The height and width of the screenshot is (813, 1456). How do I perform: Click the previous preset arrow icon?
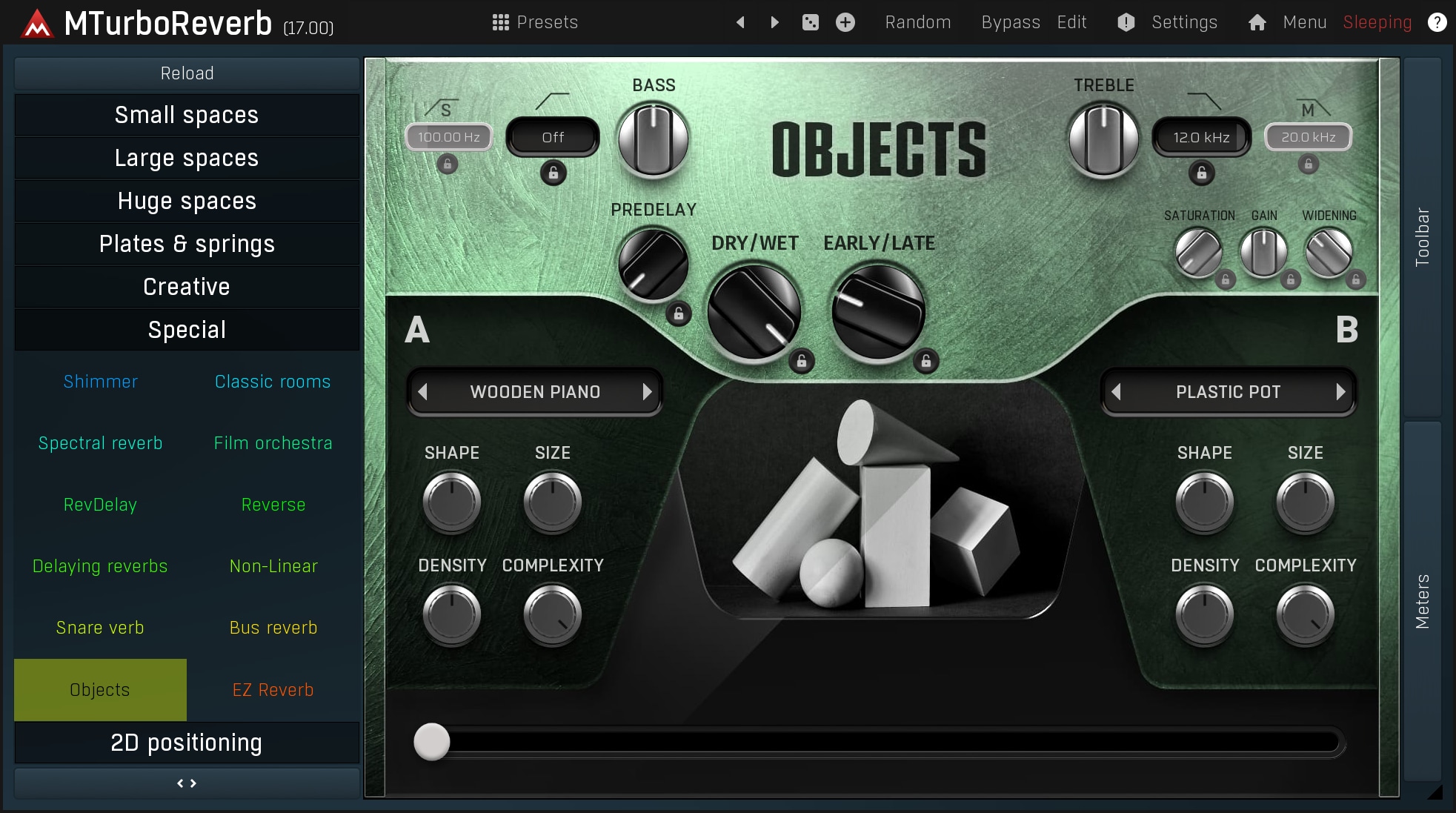click(739, 22)
